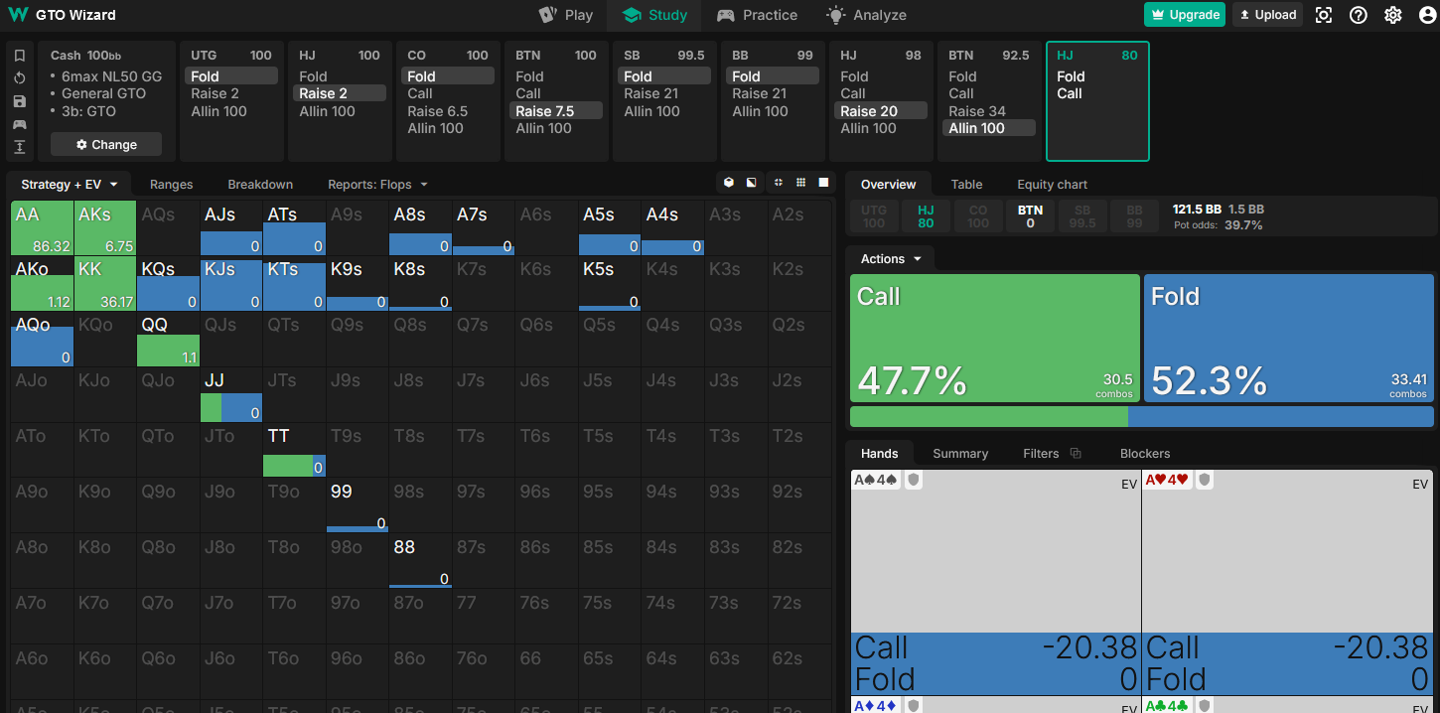
Task: Open the help question mark icon
Action: (x=1358, y=15)
